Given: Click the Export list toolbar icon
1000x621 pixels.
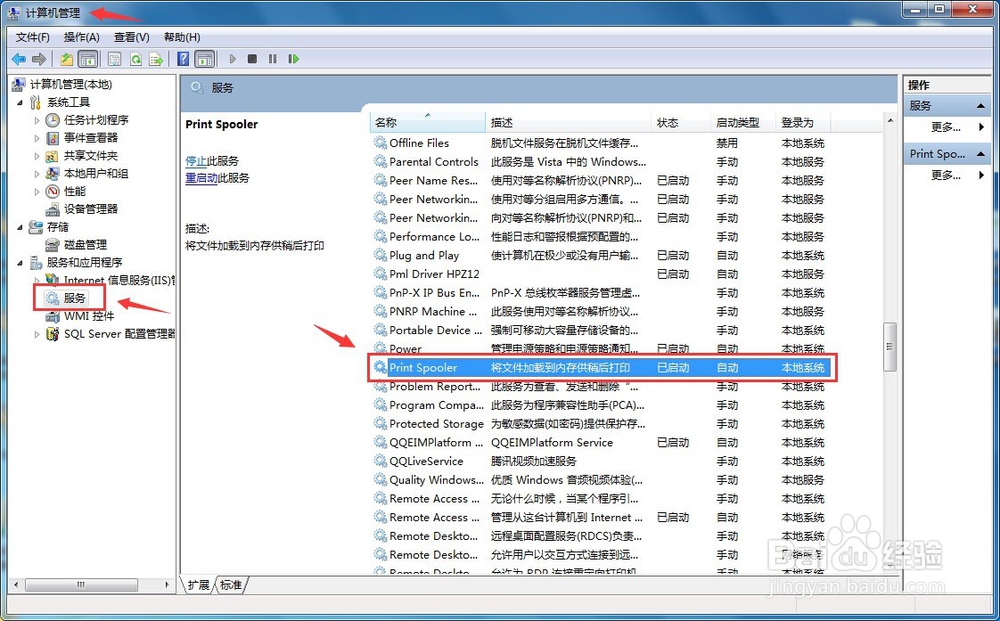Looking at the screenshot, I should [156, 59].
